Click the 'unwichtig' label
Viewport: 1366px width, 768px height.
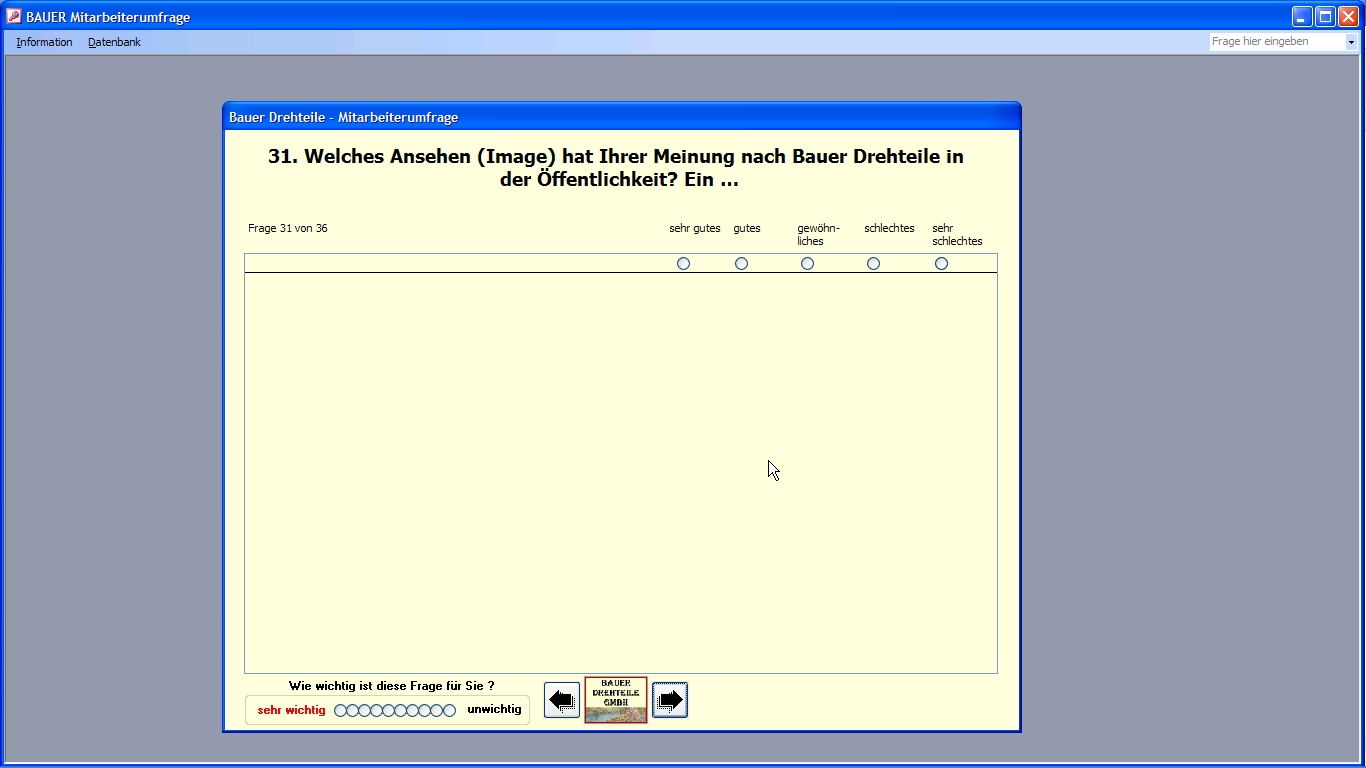tap(495, 709)
